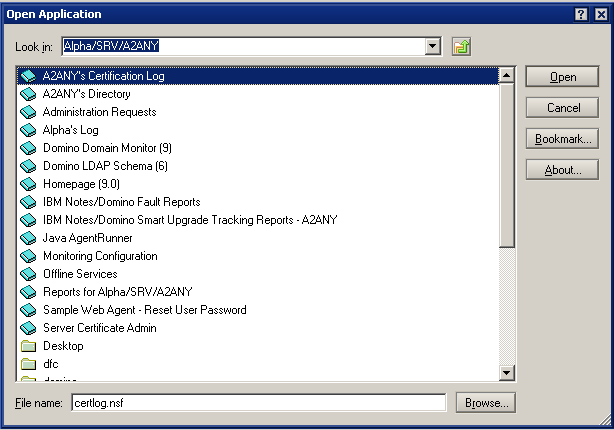Click the database icon beside Domino Domain Monitor
Image resolution: width=614 pixels, height=430 pixels.
click(28, 148)
